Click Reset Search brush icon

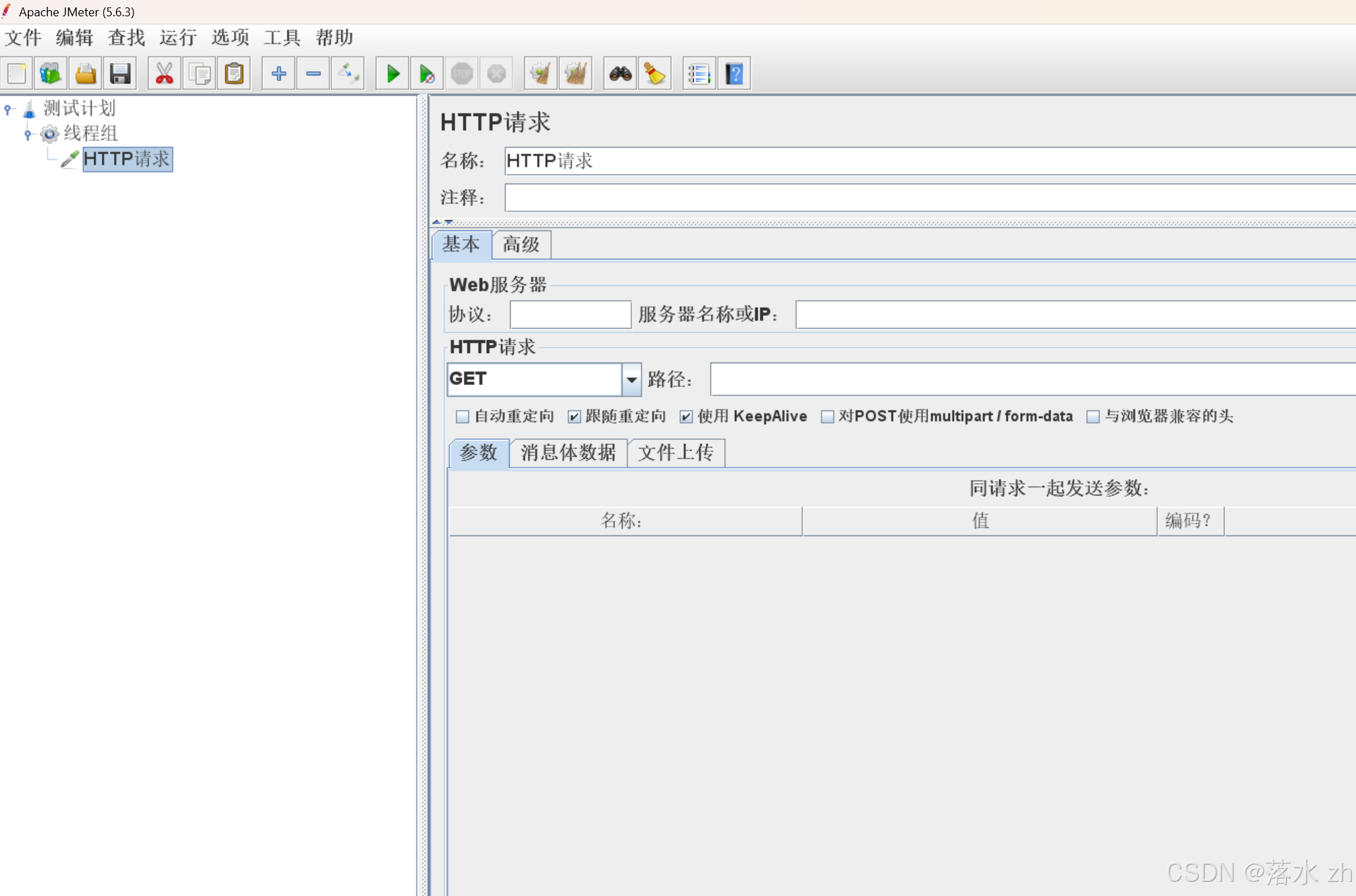[x=655, y=73]
